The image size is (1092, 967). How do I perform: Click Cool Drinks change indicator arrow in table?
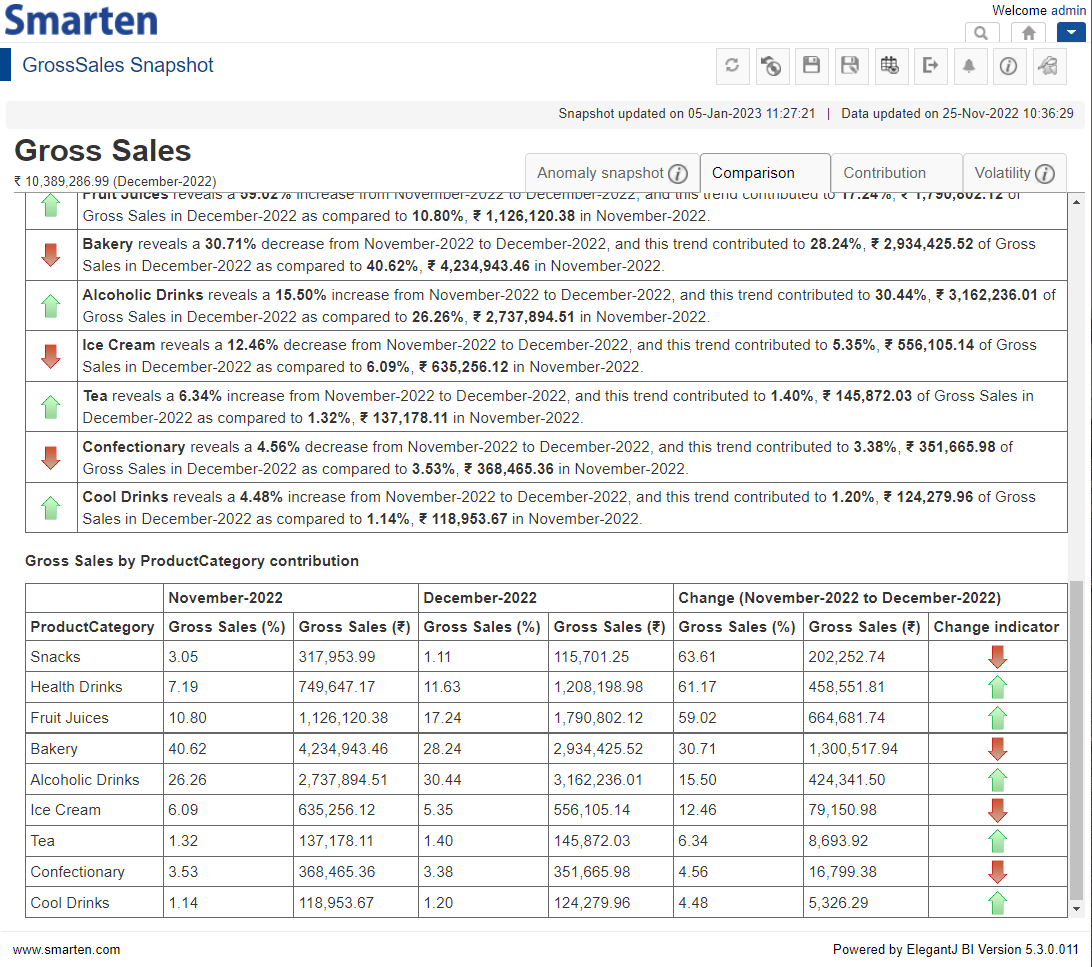click(997, 903)
